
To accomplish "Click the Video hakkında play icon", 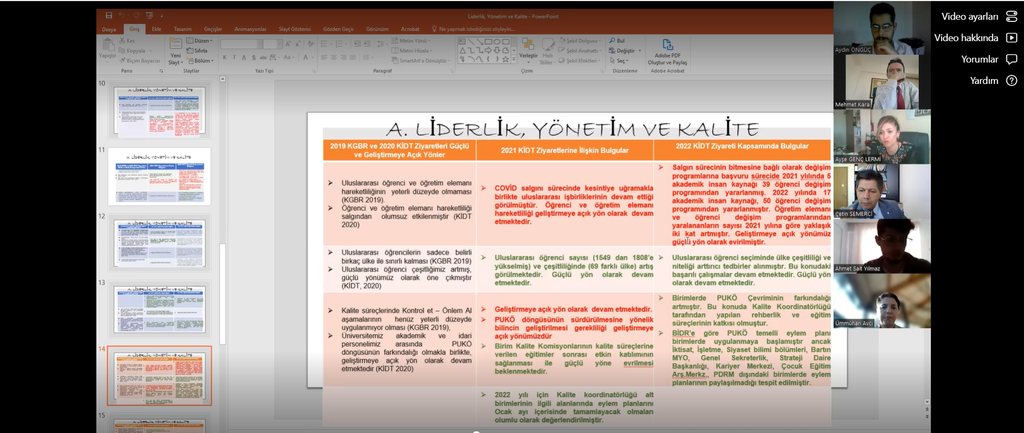I will [1011, 37].
